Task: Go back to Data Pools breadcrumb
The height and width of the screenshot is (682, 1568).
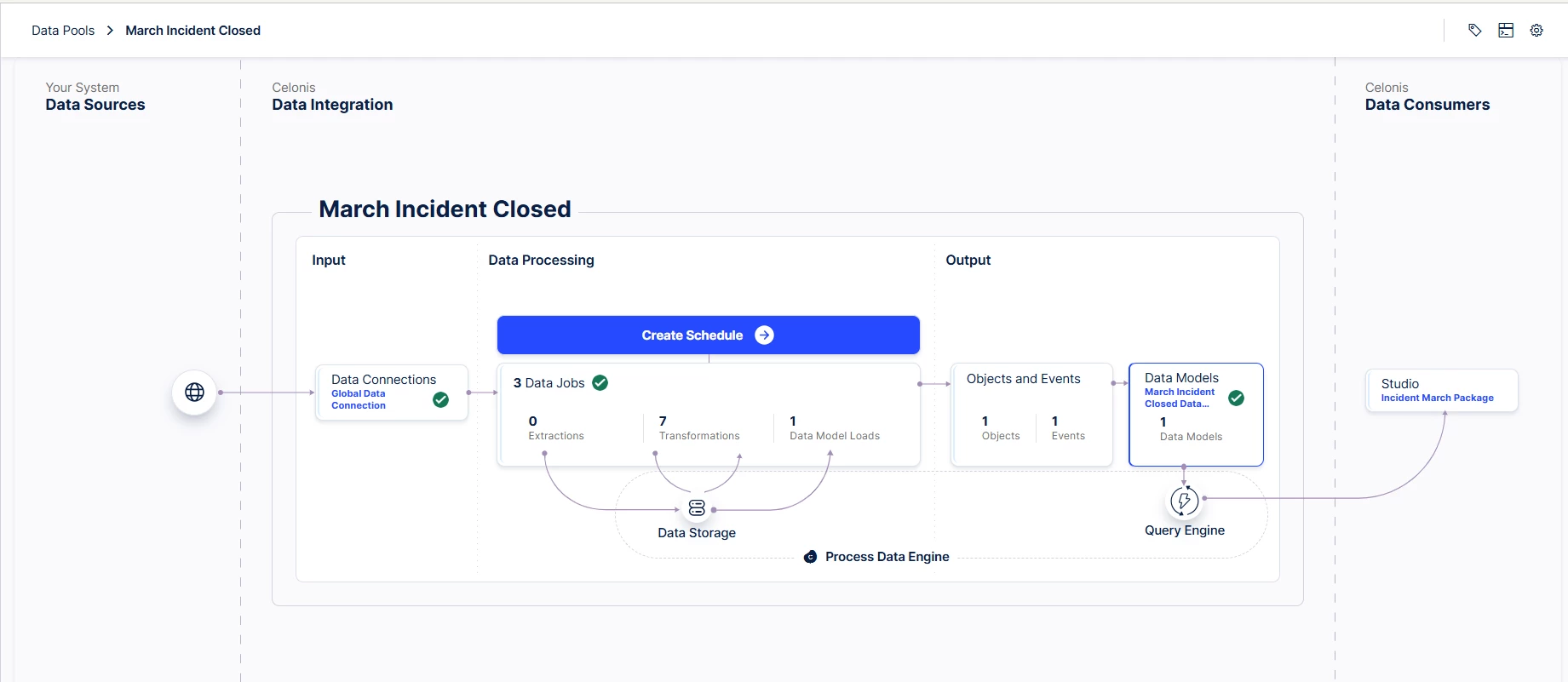Action: 63,31
